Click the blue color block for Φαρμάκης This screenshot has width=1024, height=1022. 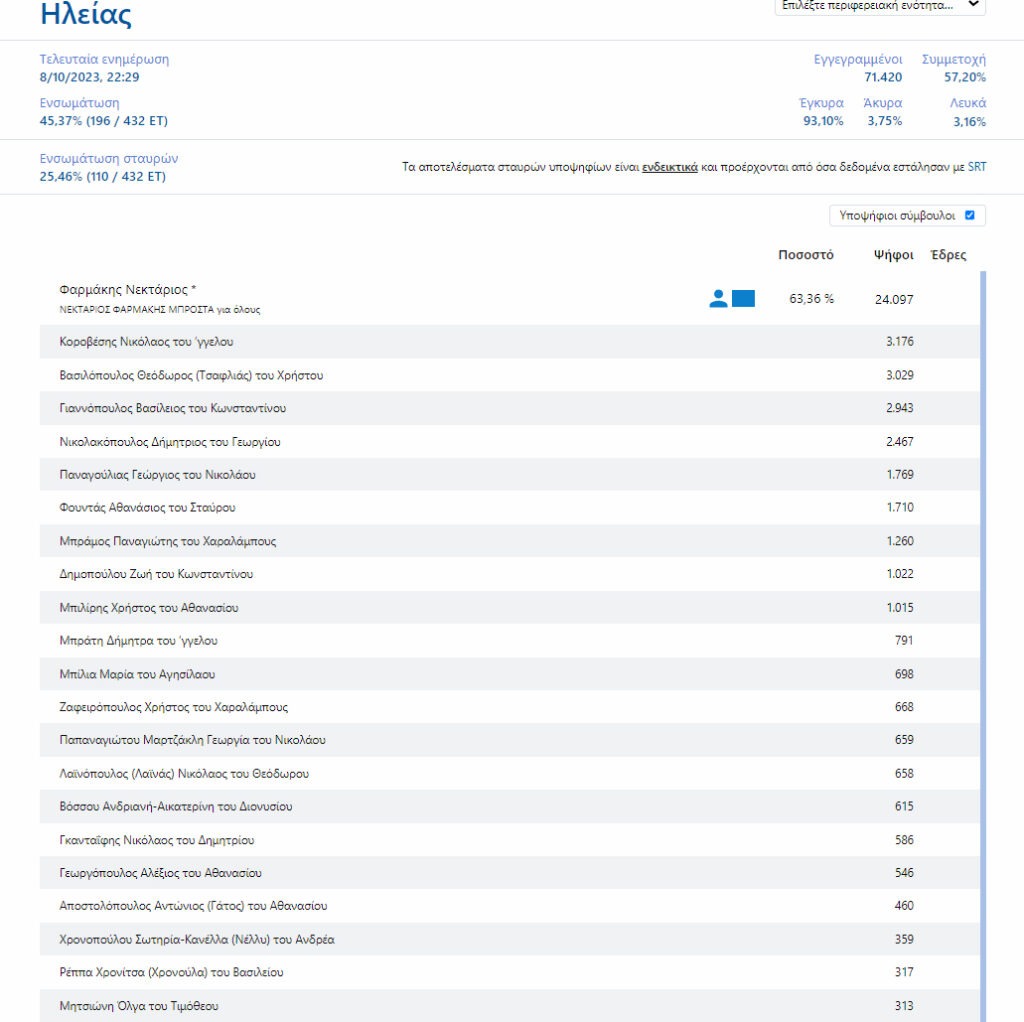click(x=743, y=298)
